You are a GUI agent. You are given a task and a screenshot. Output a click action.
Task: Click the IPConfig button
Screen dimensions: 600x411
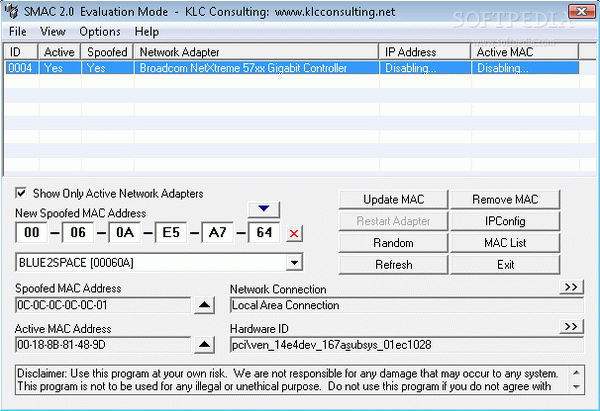pos(505,221)
